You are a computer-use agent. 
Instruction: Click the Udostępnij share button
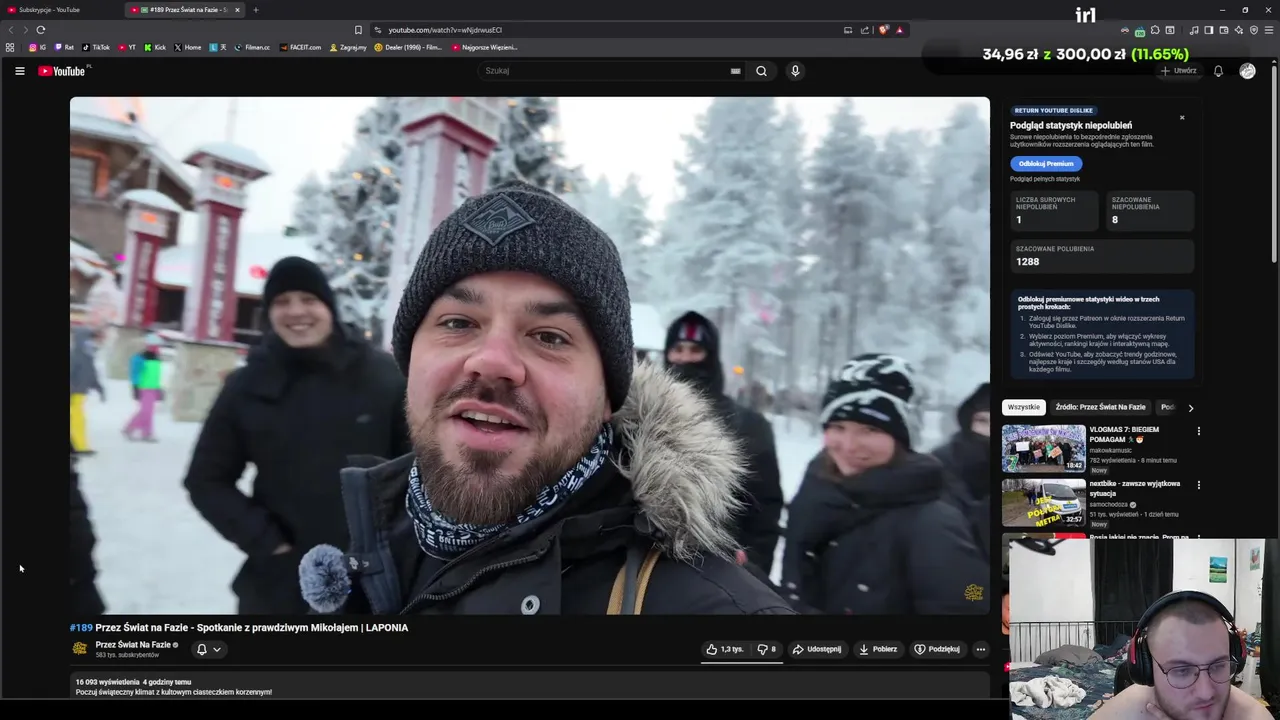point(817,649)
